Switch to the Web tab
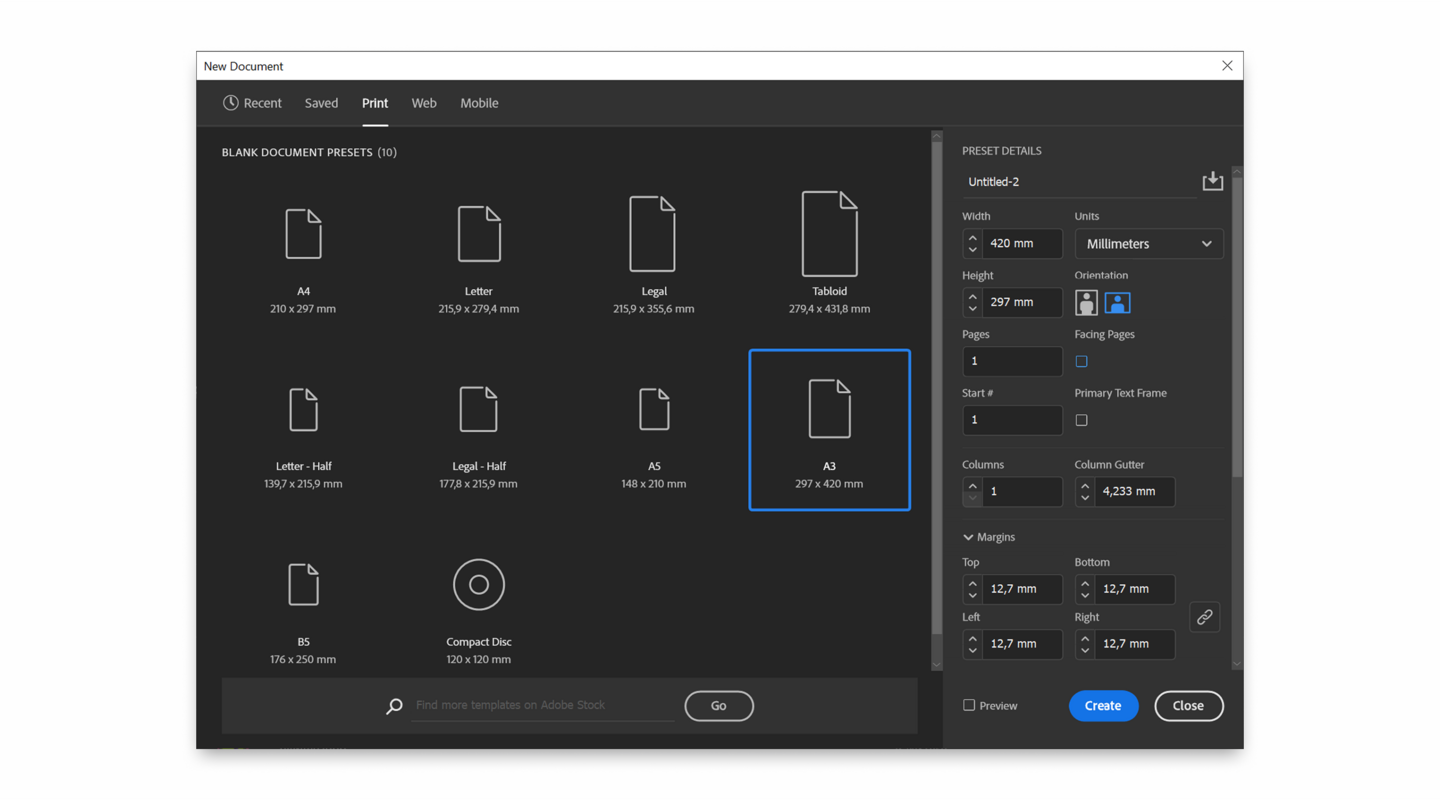This screenshot has width=1440, height=800. click(424, 103)
